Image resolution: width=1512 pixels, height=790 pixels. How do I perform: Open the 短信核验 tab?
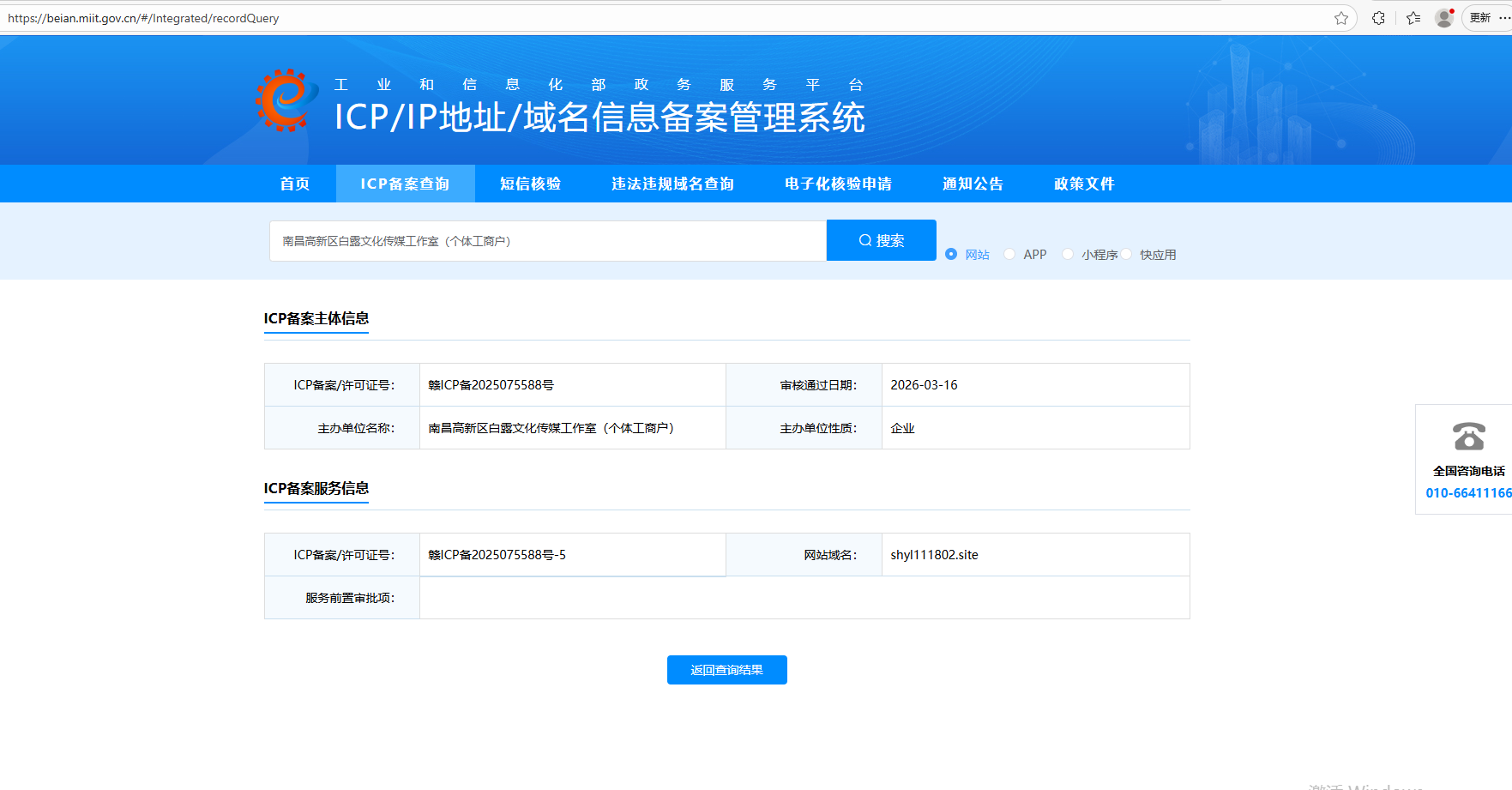pyautogui.click(x=530, y=184)
